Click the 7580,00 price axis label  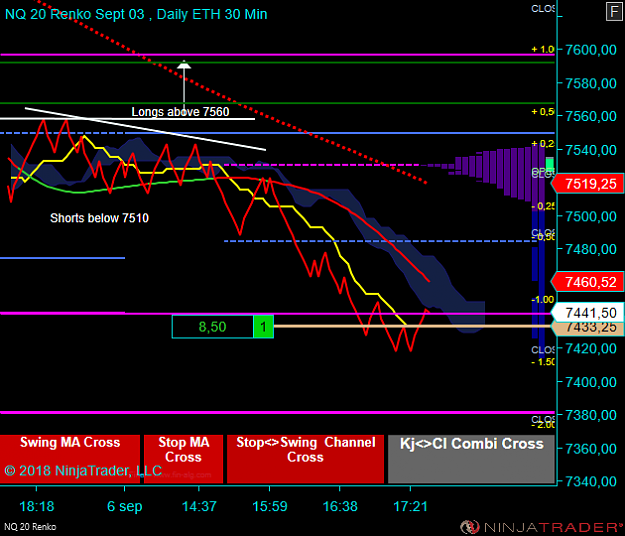[591, 83]
